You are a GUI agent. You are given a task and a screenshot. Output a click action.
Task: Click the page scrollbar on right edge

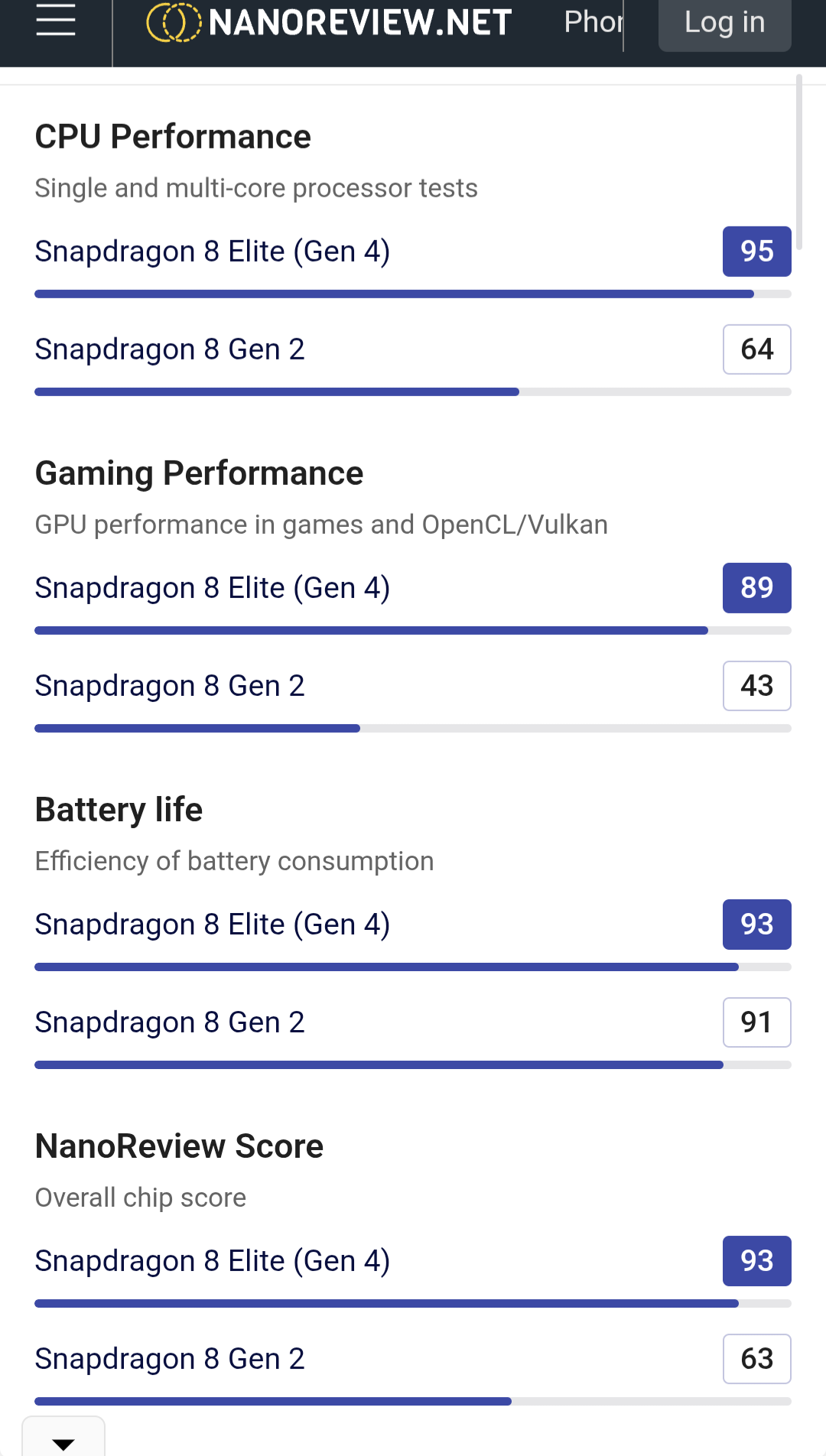pyautogui.click(x=799, y=162)
